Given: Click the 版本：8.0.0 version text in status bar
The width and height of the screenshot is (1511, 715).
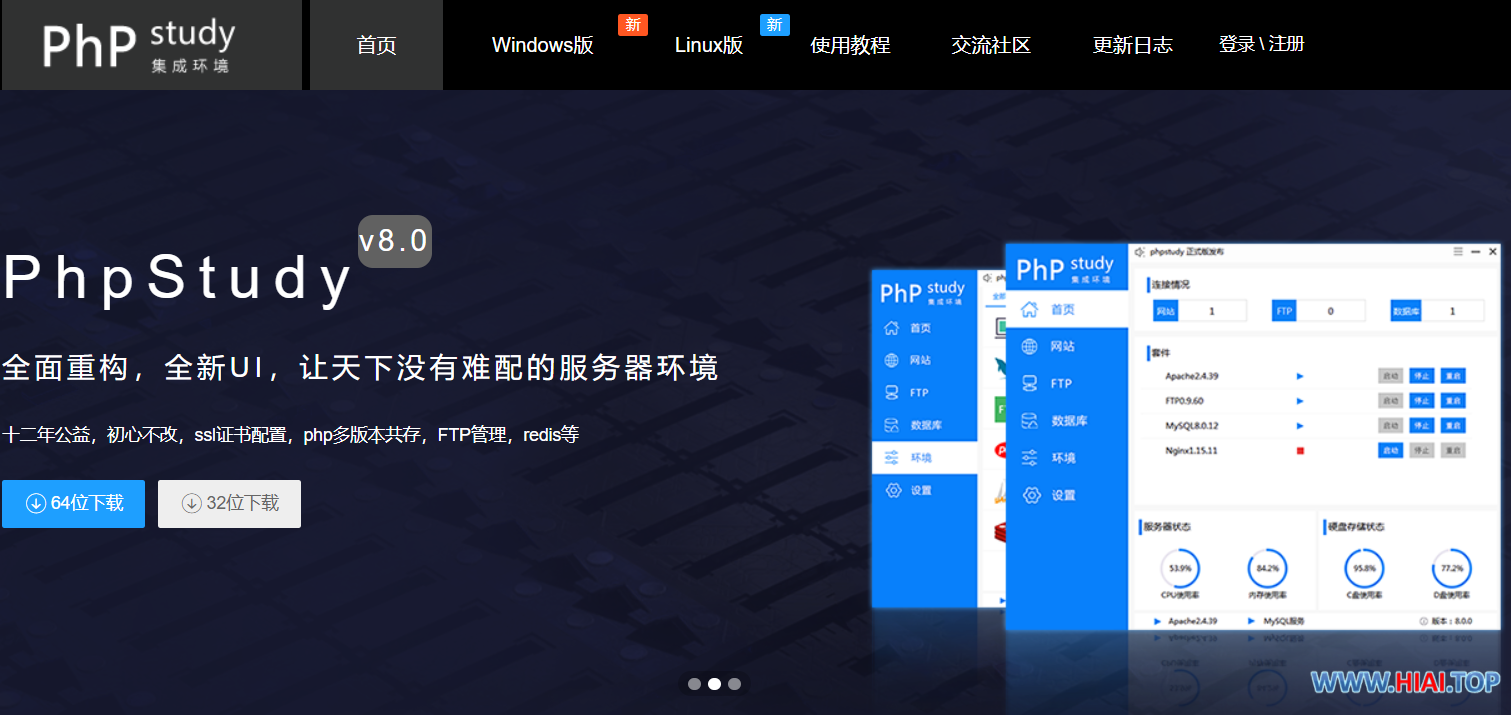Looking at the screenshot, I should [1452, 621].
